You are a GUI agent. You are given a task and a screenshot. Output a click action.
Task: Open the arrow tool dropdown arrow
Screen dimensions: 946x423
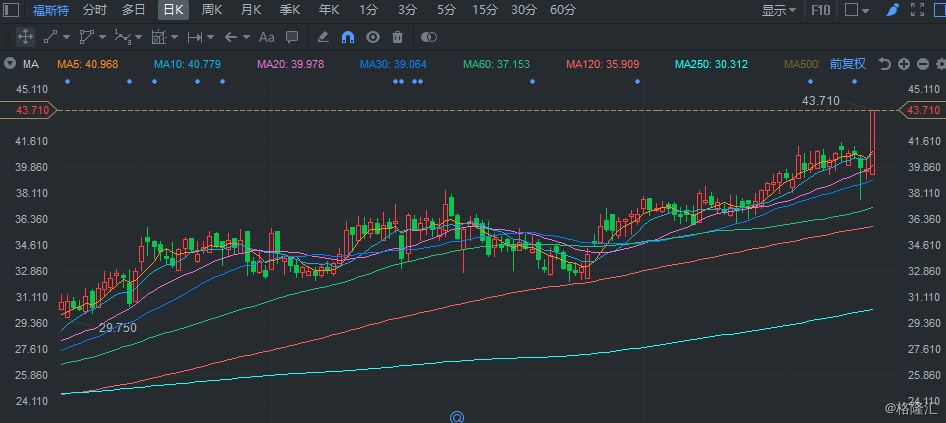tap(246, 37)
